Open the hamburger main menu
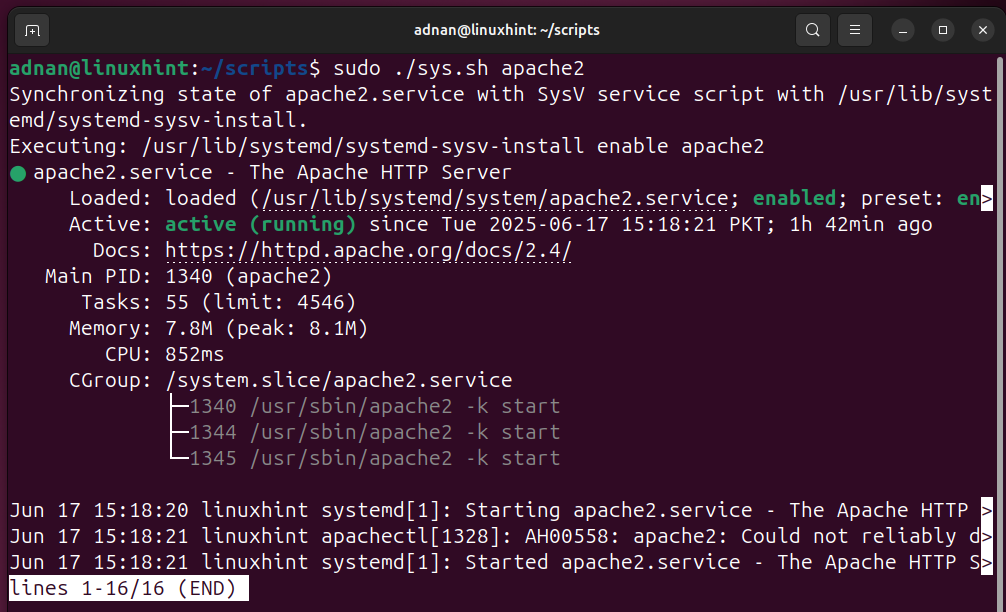The image size is (1006, 612). click(854, 30)
